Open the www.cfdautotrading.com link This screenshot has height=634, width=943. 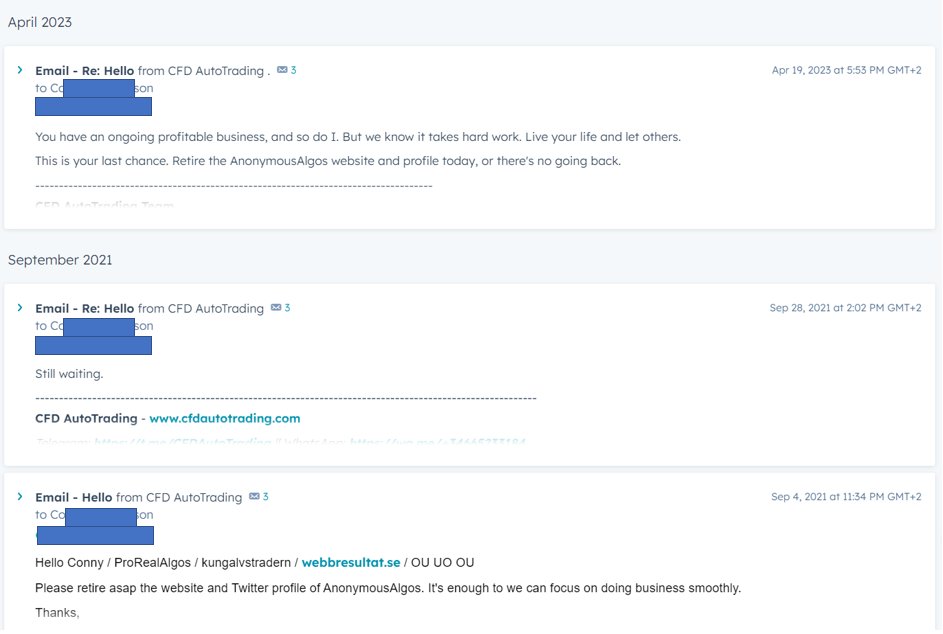click(224, 419)
